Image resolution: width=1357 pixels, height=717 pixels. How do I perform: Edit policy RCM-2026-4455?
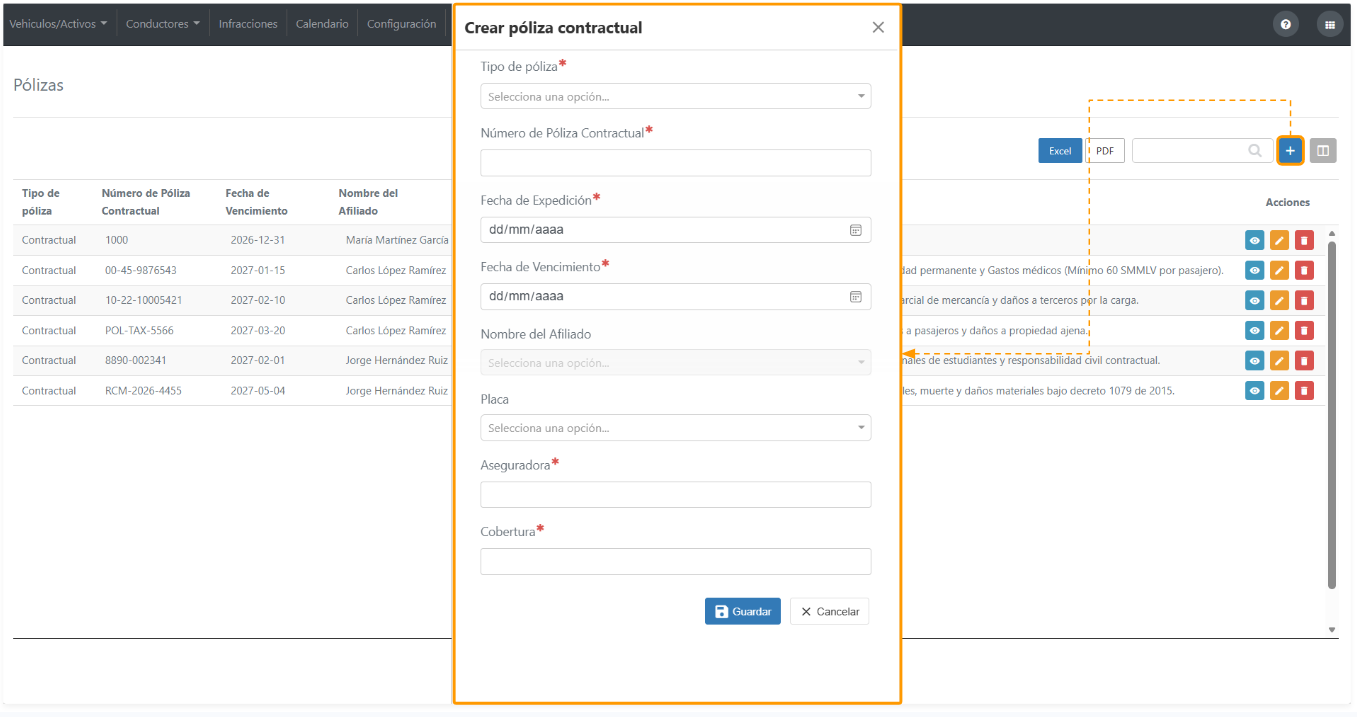[x=1279, y=390]
